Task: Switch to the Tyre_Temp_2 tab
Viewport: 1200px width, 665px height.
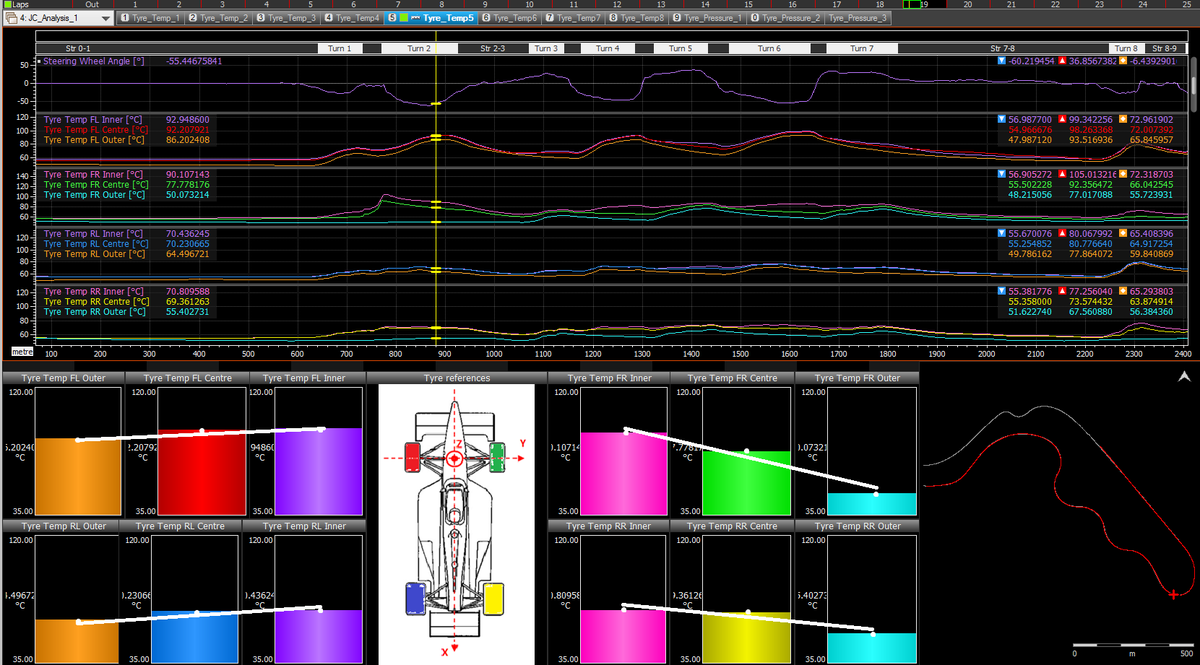Action: [x=219, y=18]
